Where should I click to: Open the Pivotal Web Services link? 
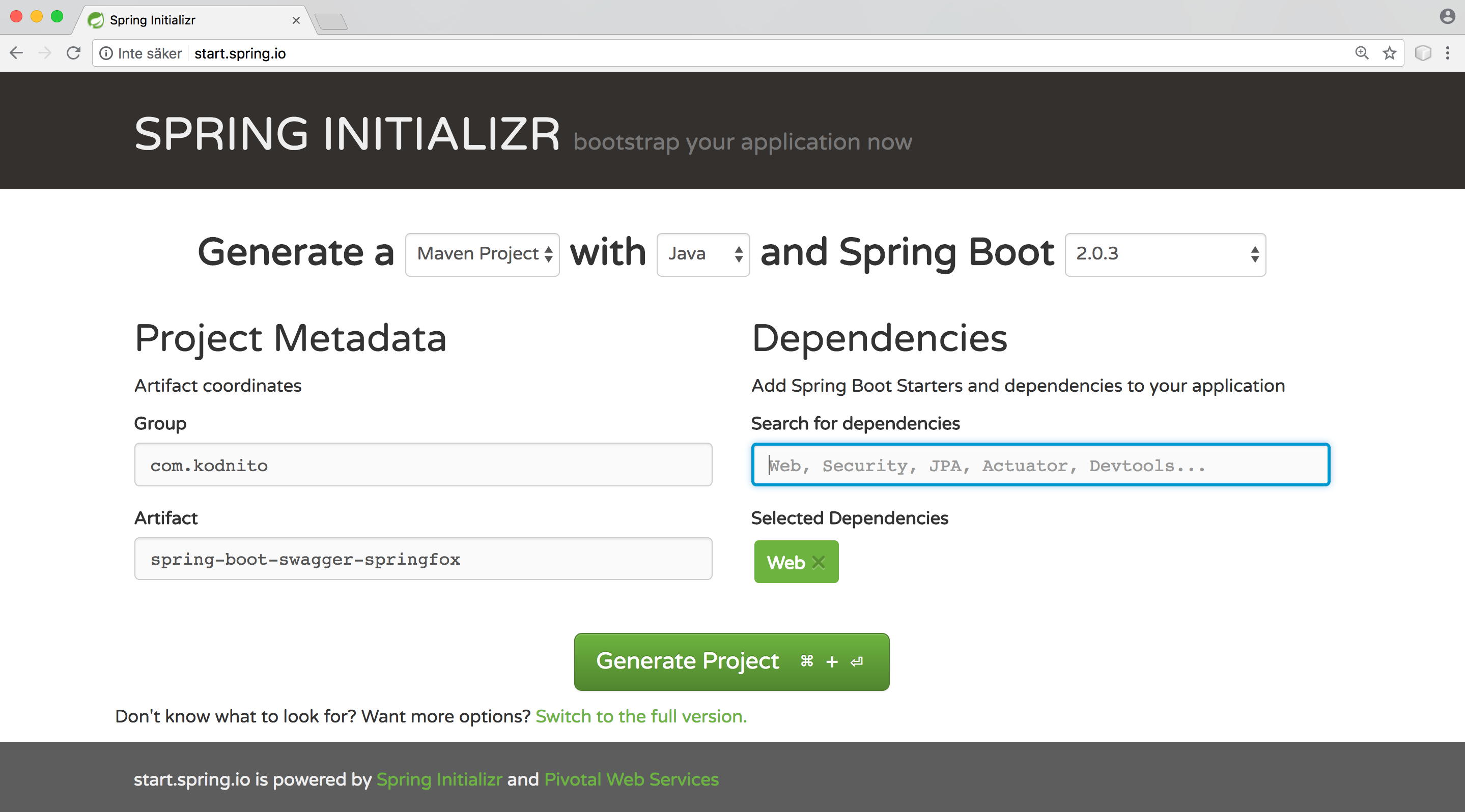[x=631, y=779]
